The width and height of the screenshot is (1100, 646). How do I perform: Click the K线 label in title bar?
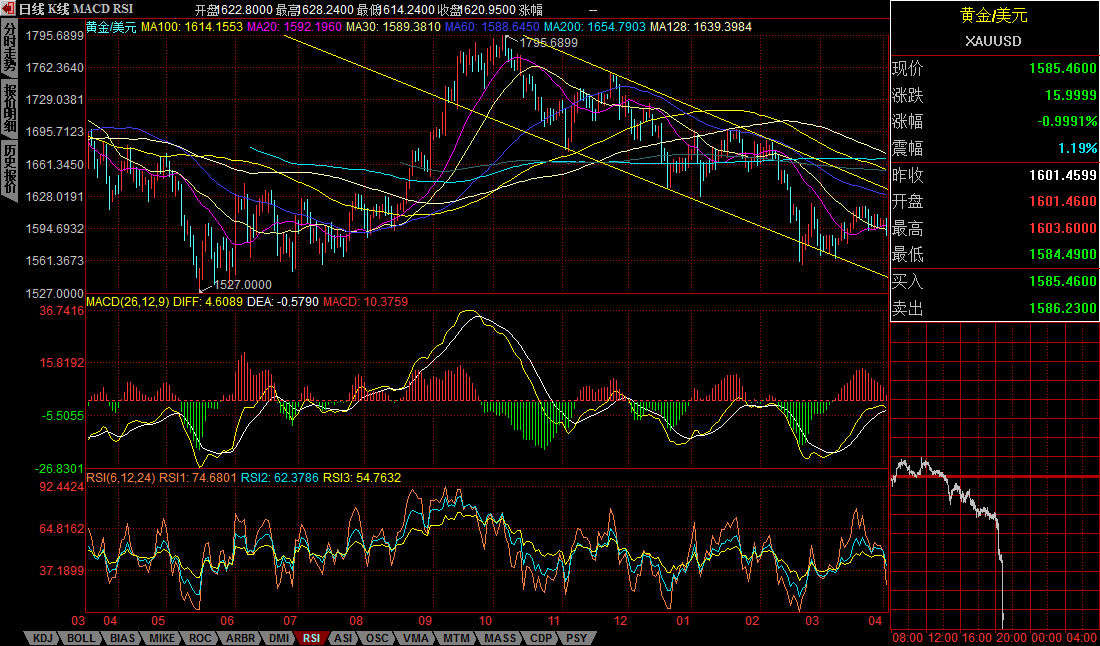58,10
